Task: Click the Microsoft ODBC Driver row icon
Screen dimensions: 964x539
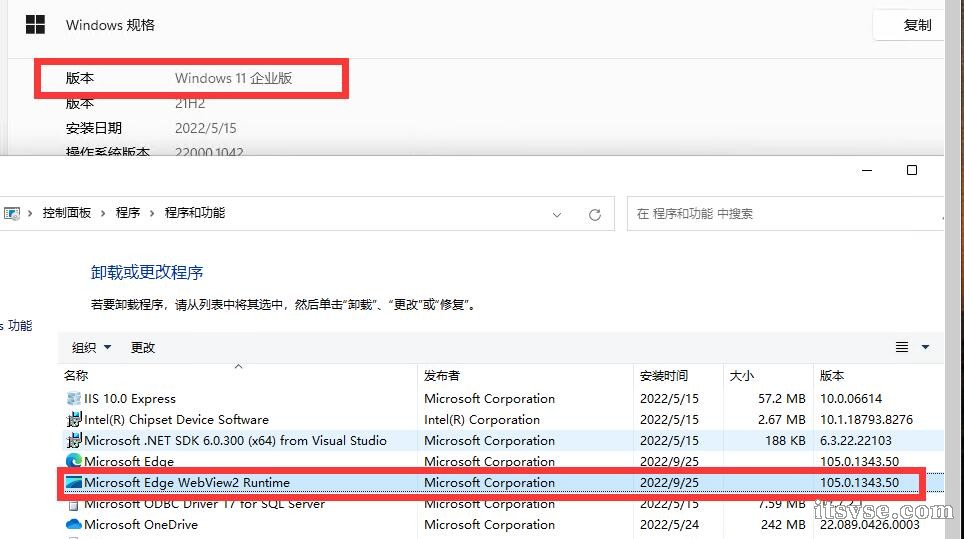Action: [74, 505]
